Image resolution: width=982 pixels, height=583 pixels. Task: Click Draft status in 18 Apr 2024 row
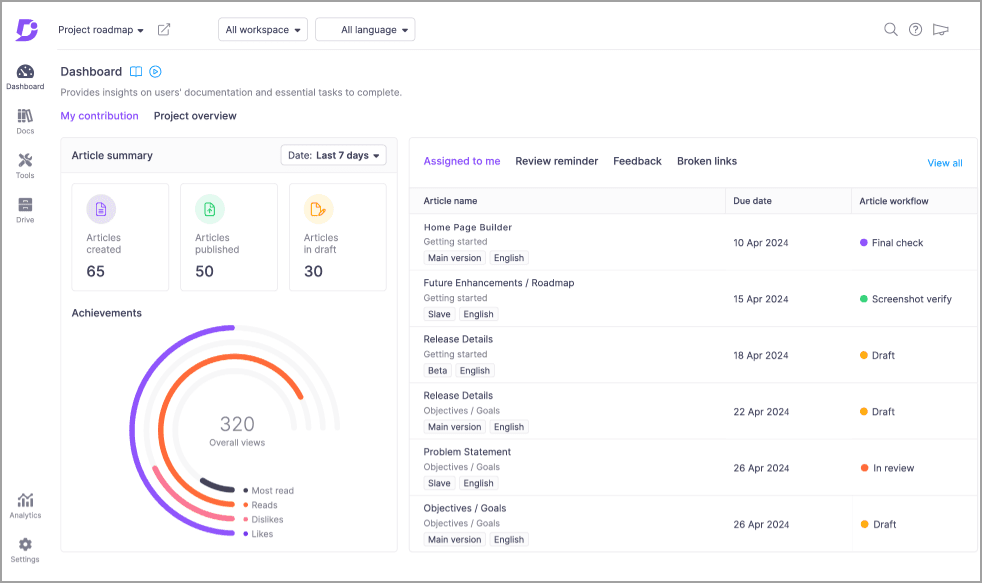877,356
